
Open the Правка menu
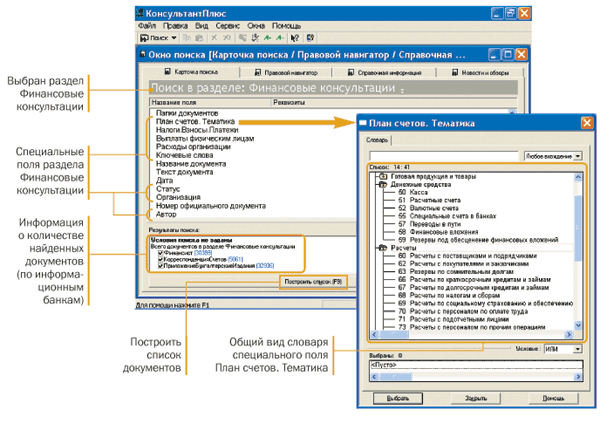point(175,26)
